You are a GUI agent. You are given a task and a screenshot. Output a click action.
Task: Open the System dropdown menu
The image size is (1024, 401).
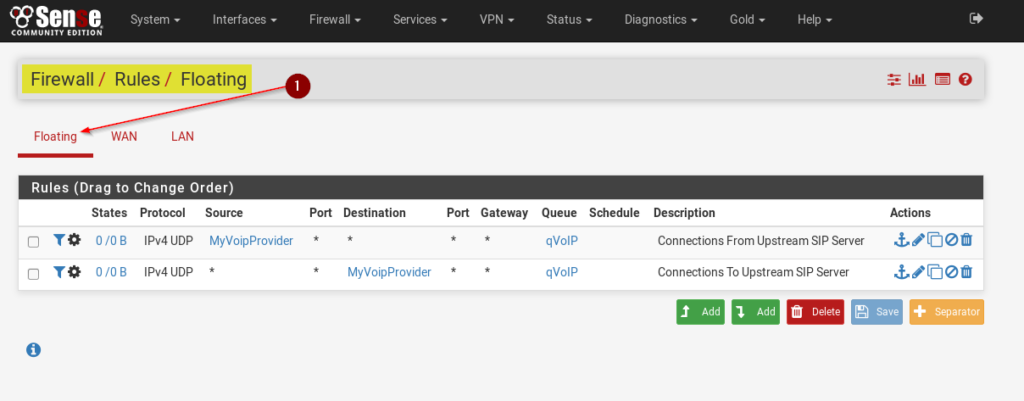[155, 19]
